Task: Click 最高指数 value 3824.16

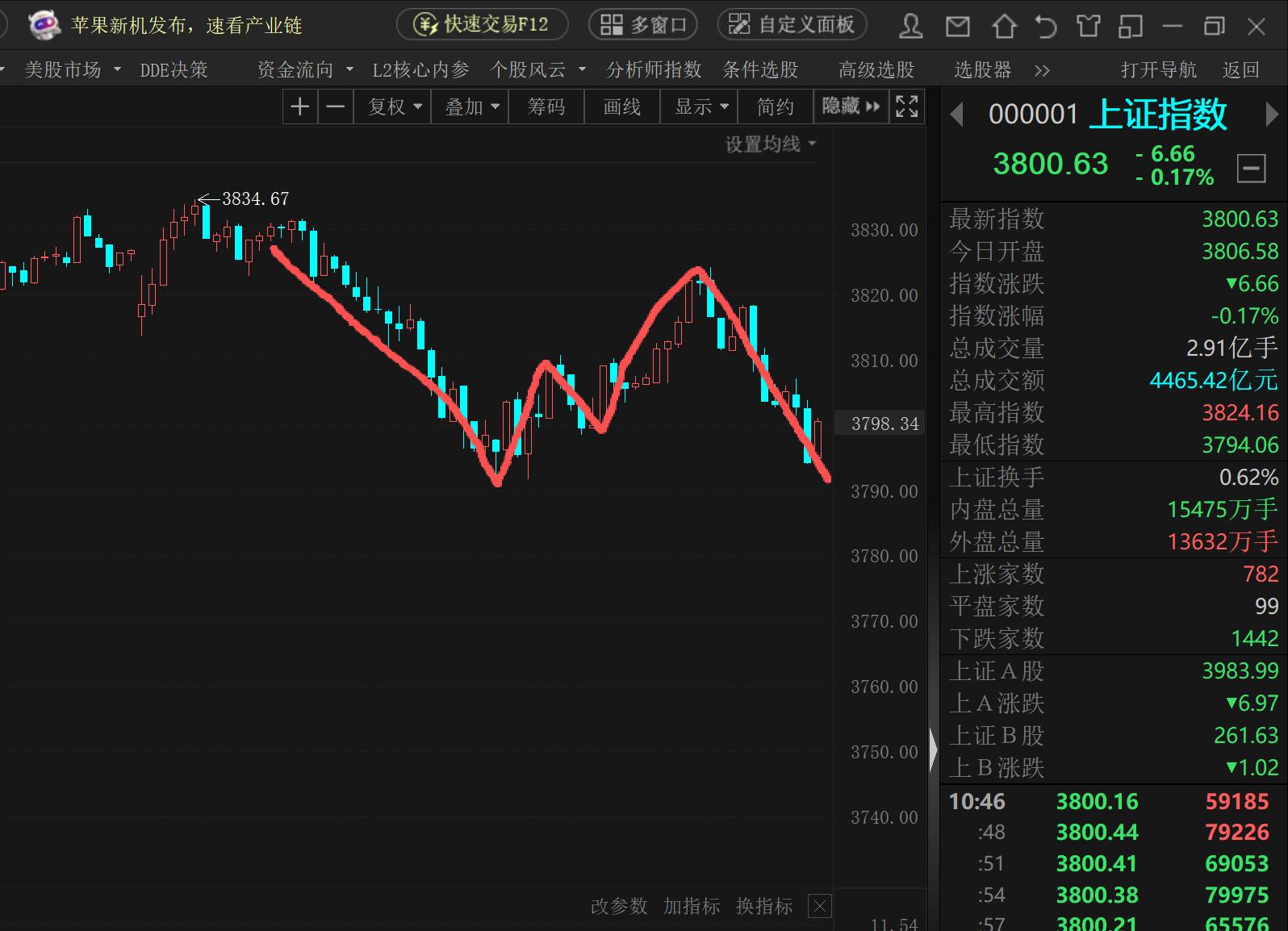Action: tap(1240, 412)
